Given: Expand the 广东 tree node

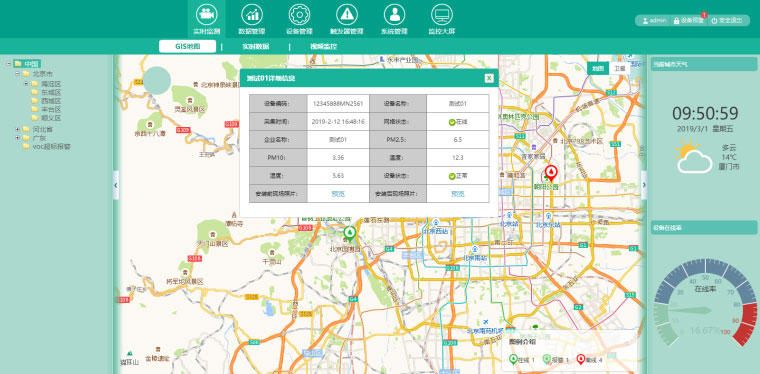Looking at the screenshot, I should pos(18,138).
